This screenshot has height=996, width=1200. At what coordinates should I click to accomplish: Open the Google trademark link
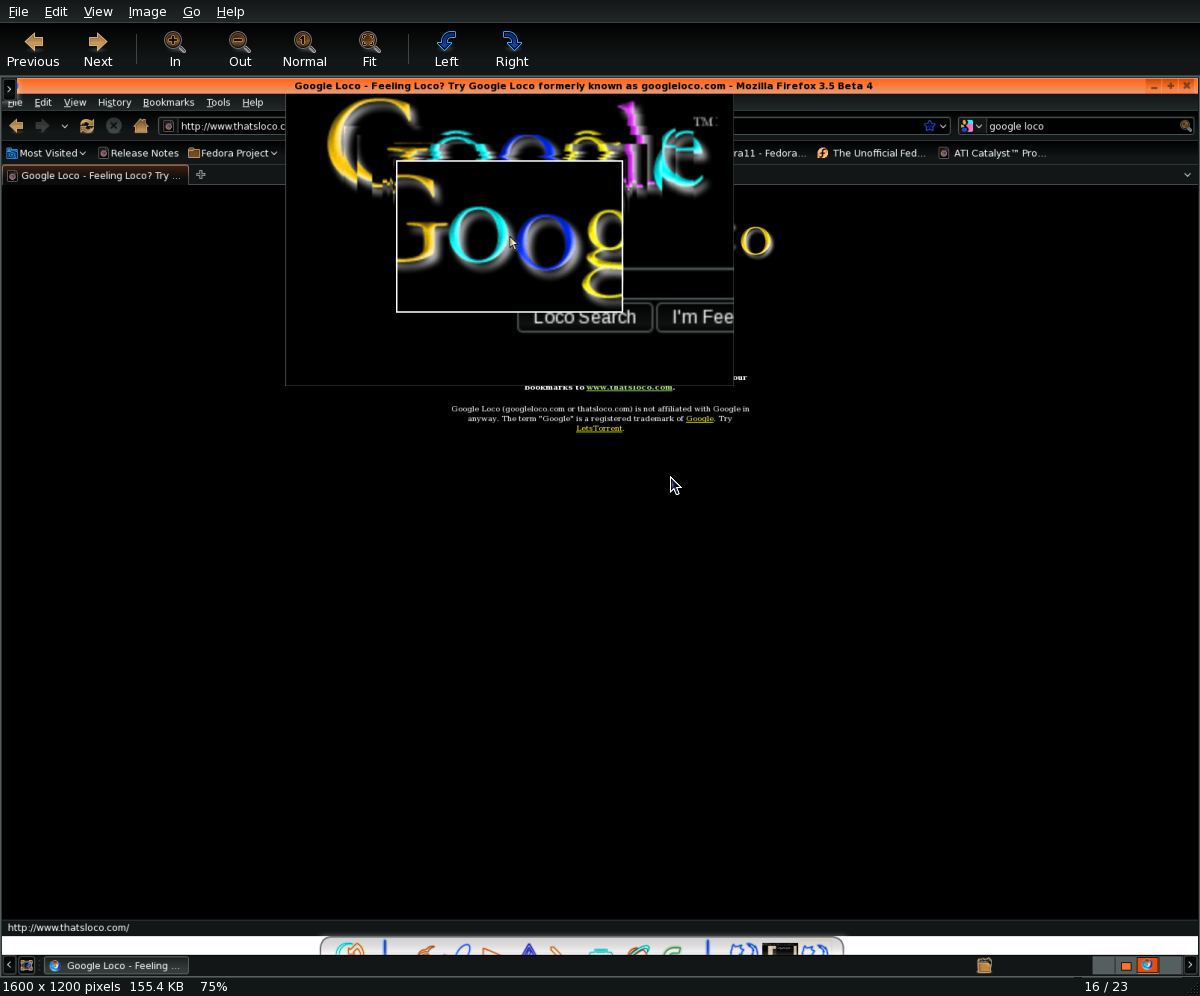pos(700,418)
